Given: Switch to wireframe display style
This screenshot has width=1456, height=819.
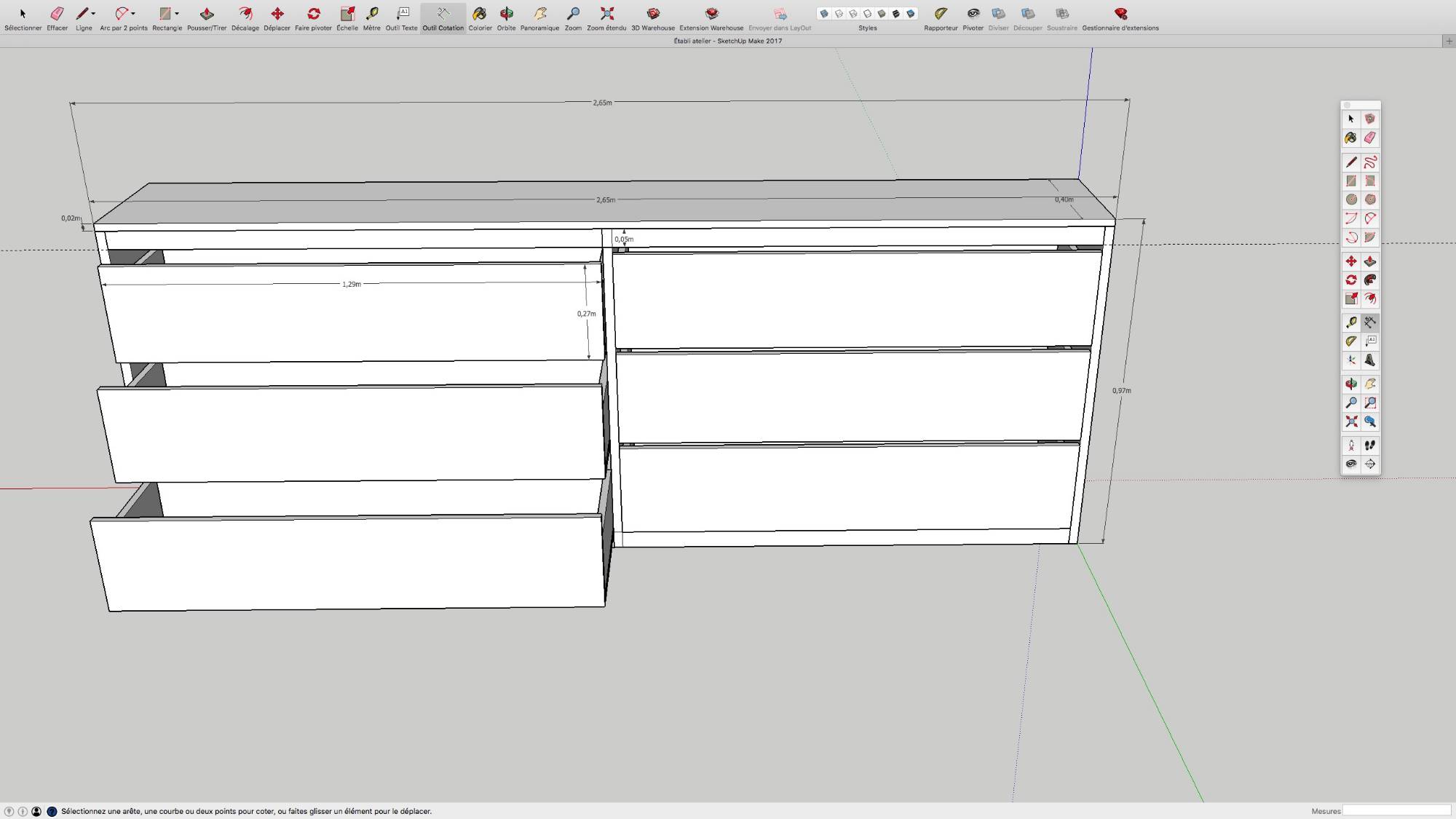Looking at the screenshot, I should [853, 13].
